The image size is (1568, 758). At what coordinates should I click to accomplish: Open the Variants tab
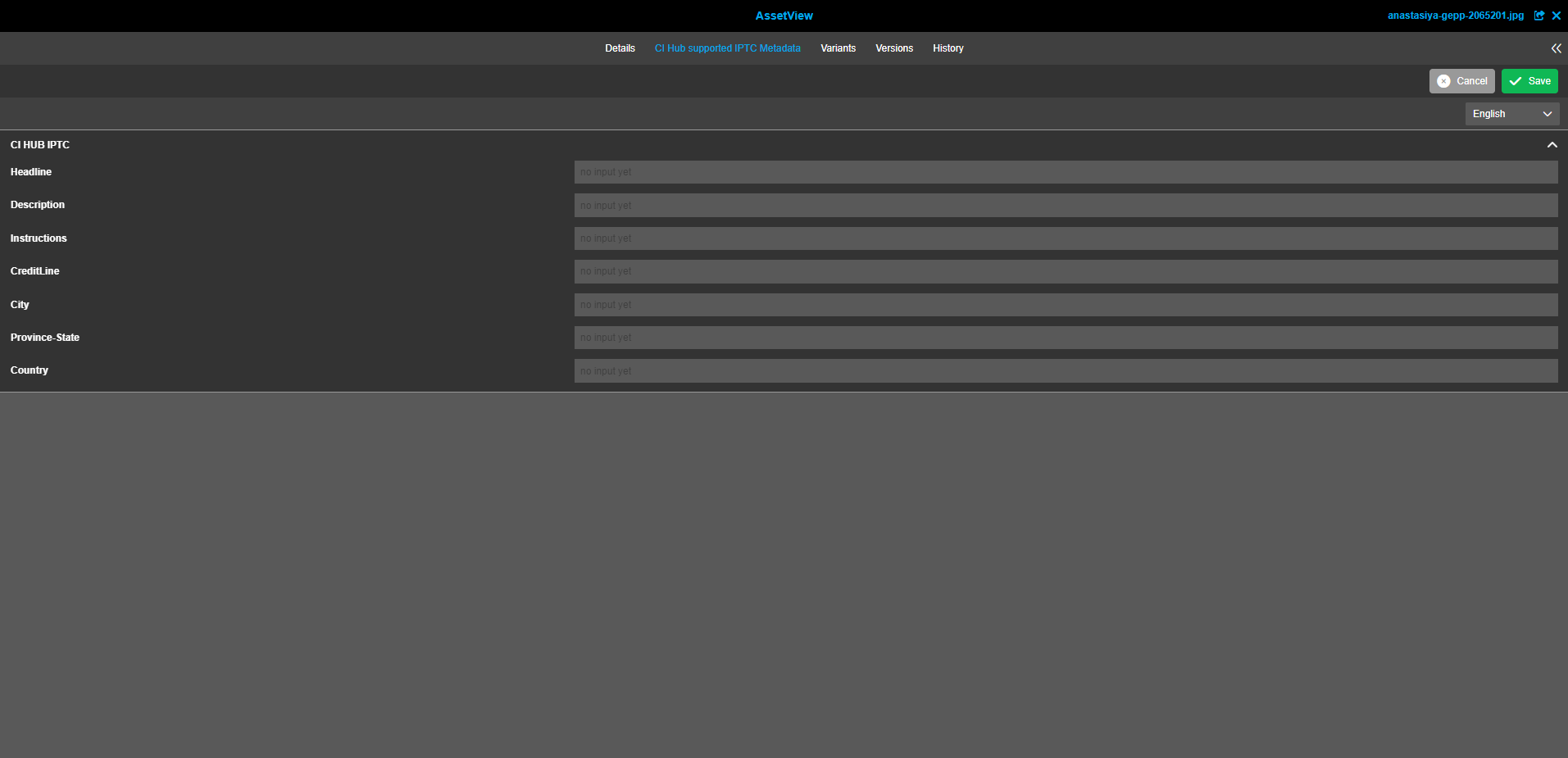838,48
